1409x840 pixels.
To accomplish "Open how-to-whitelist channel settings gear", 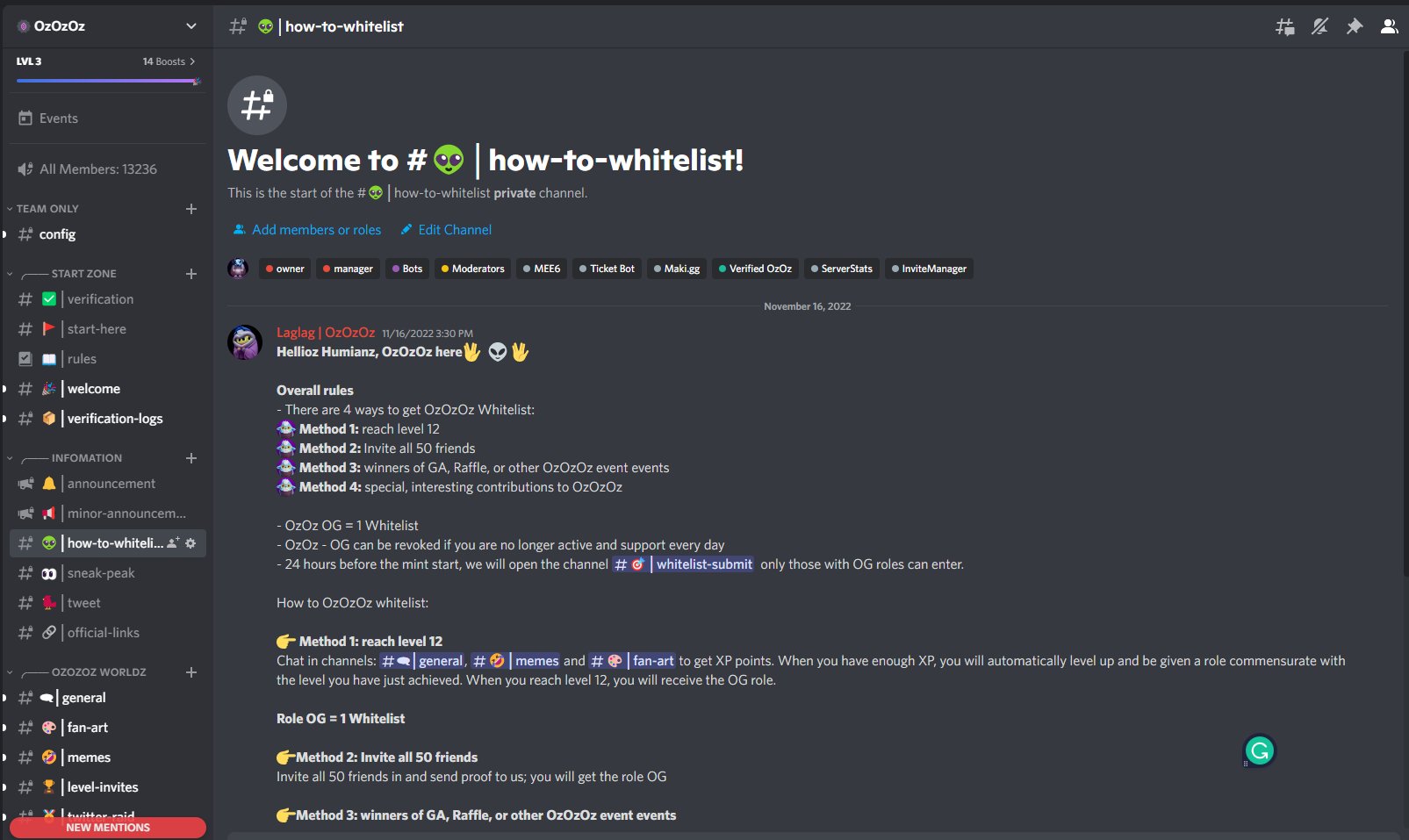I will (191, 543).
